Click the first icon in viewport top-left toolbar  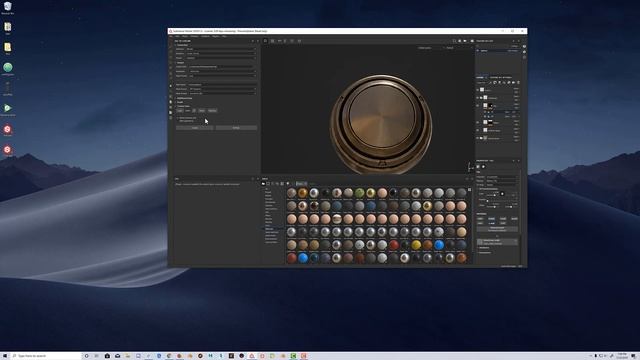coord(265,41)
